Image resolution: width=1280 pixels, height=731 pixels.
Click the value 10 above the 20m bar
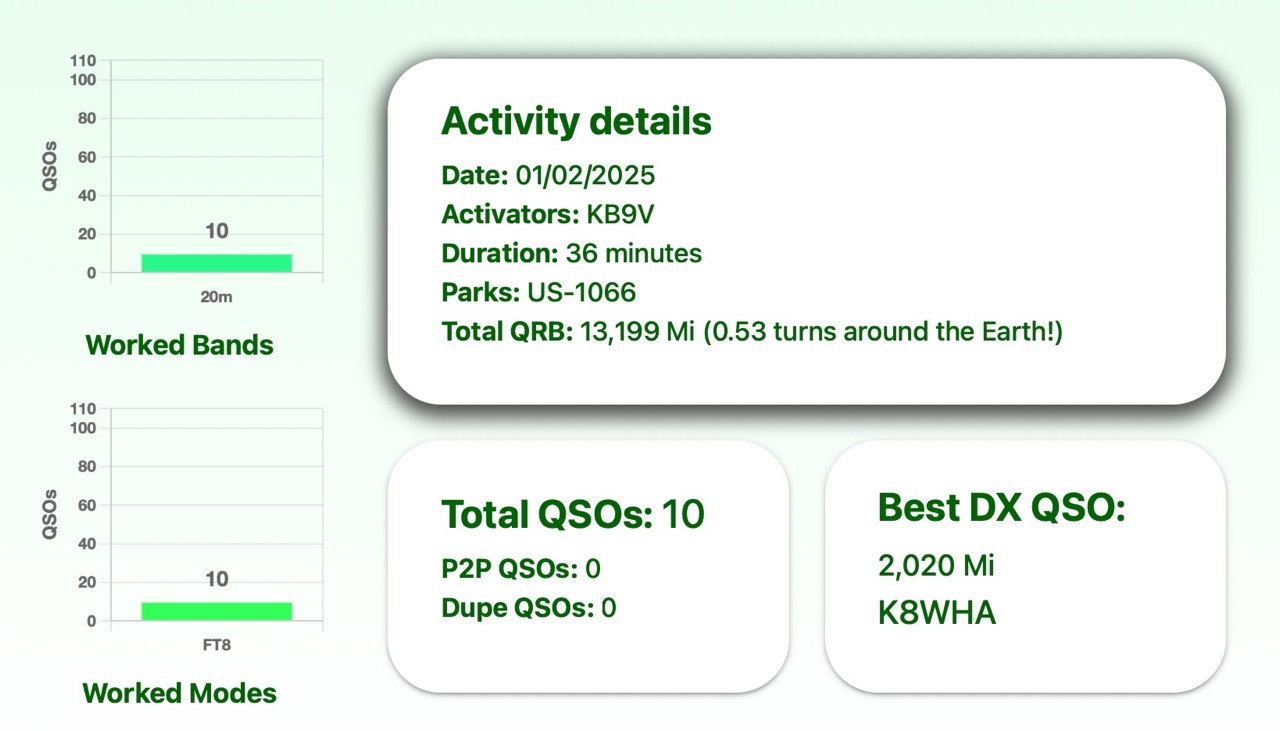tap(216, 231)
